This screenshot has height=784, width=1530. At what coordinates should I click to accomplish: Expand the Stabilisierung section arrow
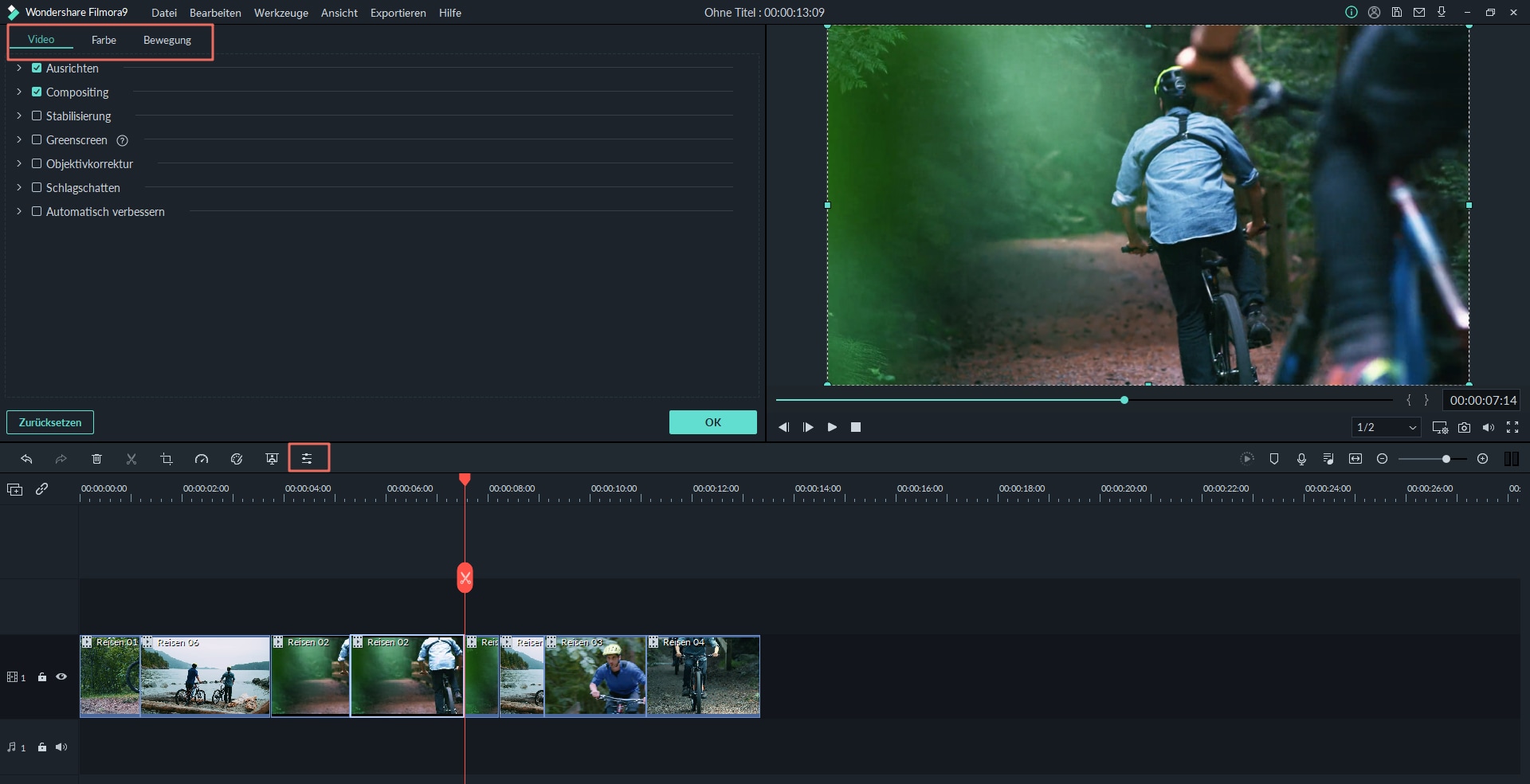(19, 116)
